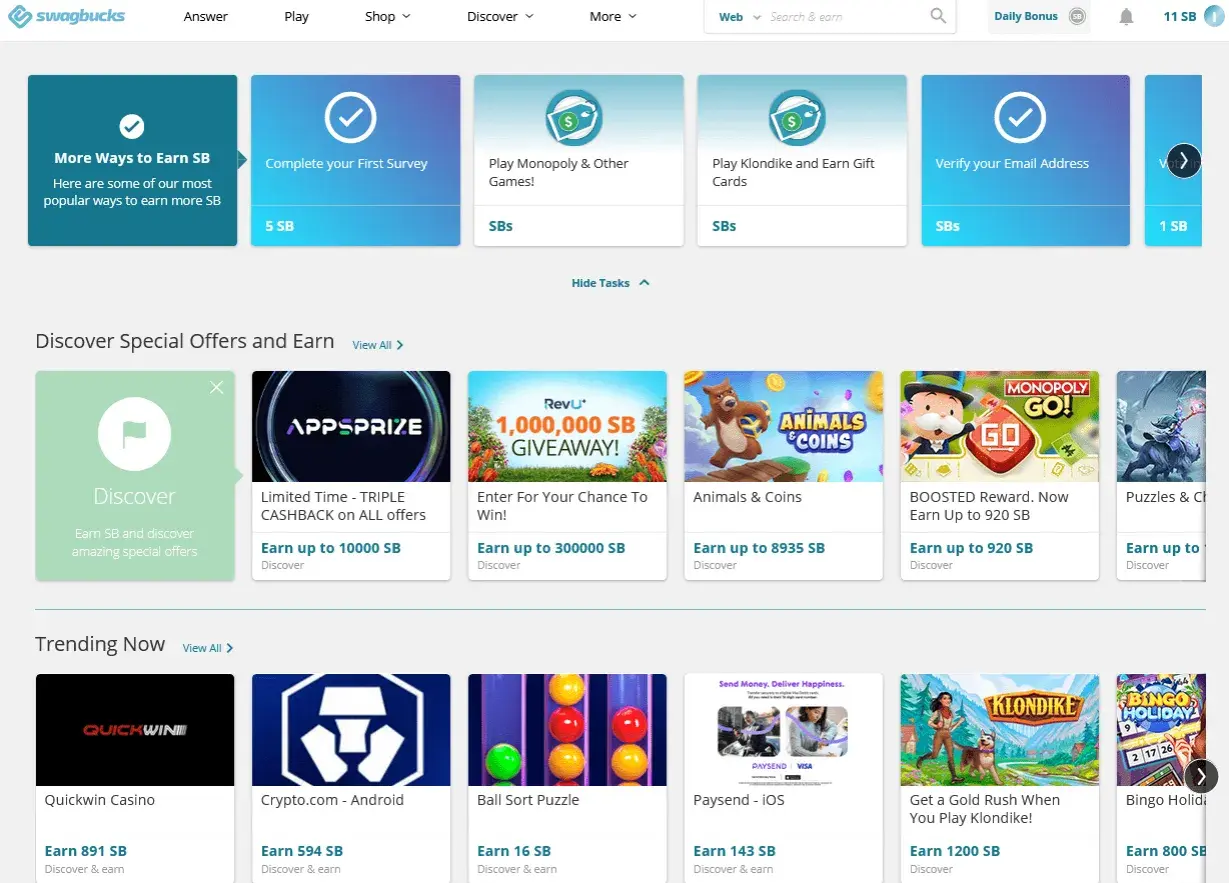The height and width of the screenshot is (883, 1229).
Task: Open the Answer menu item
Action: (x=206, y=16)
